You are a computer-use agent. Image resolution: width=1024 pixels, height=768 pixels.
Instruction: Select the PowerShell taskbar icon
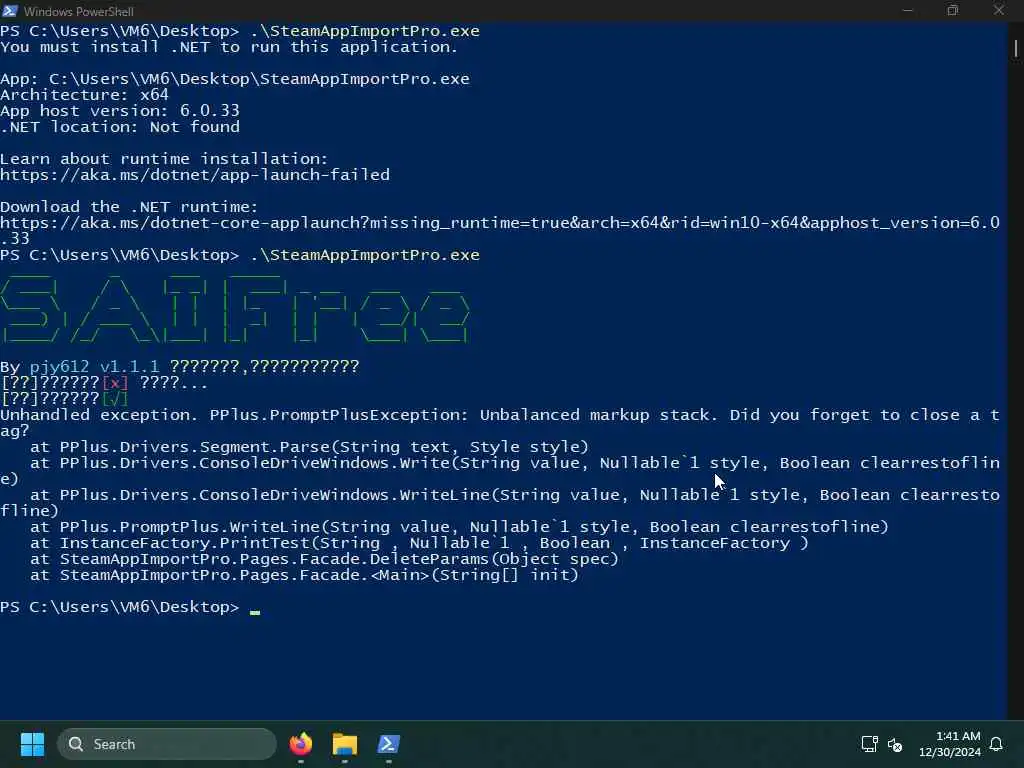coord(389,744)
